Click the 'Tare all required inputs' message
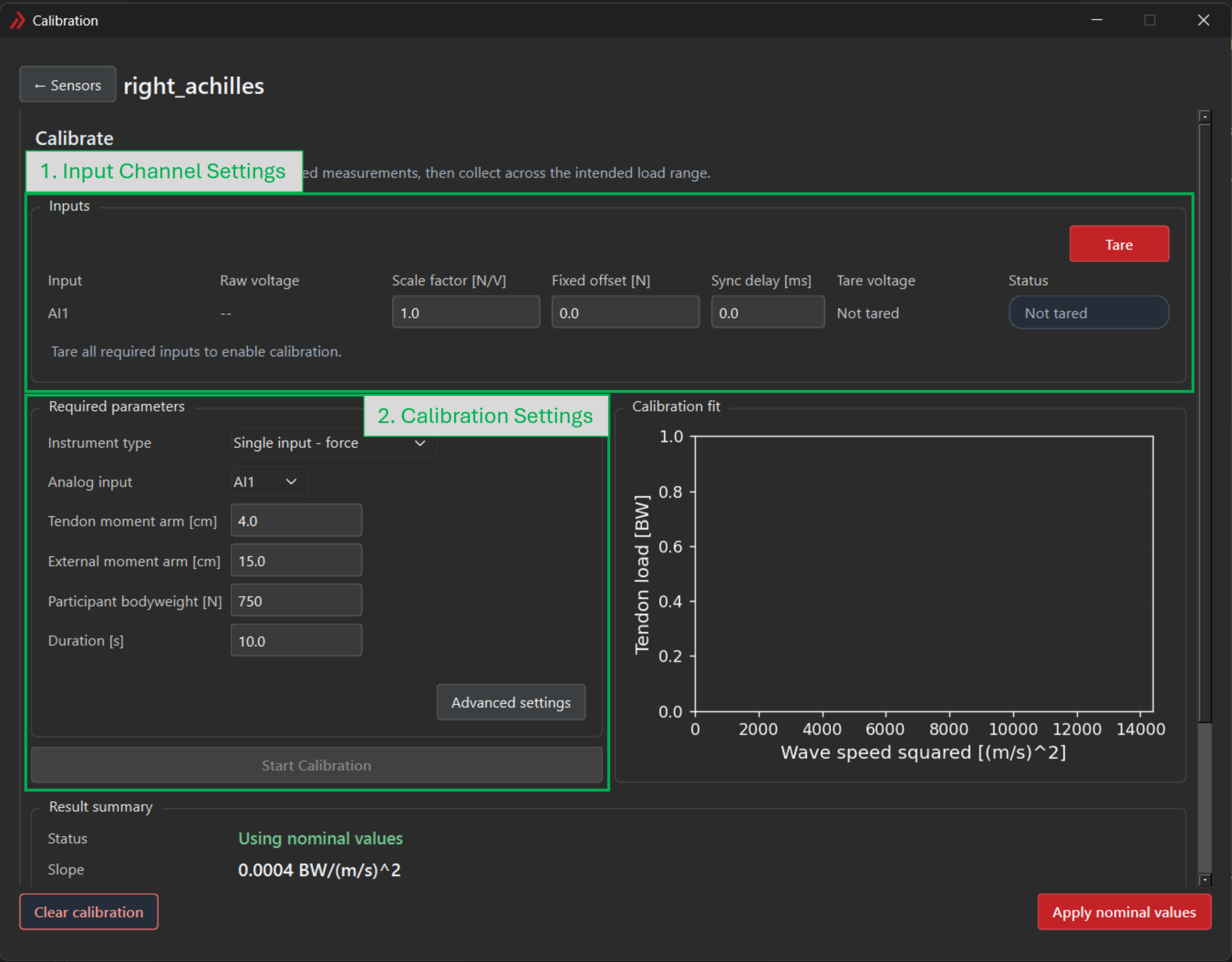1232x962 pixels. point(196,351)
